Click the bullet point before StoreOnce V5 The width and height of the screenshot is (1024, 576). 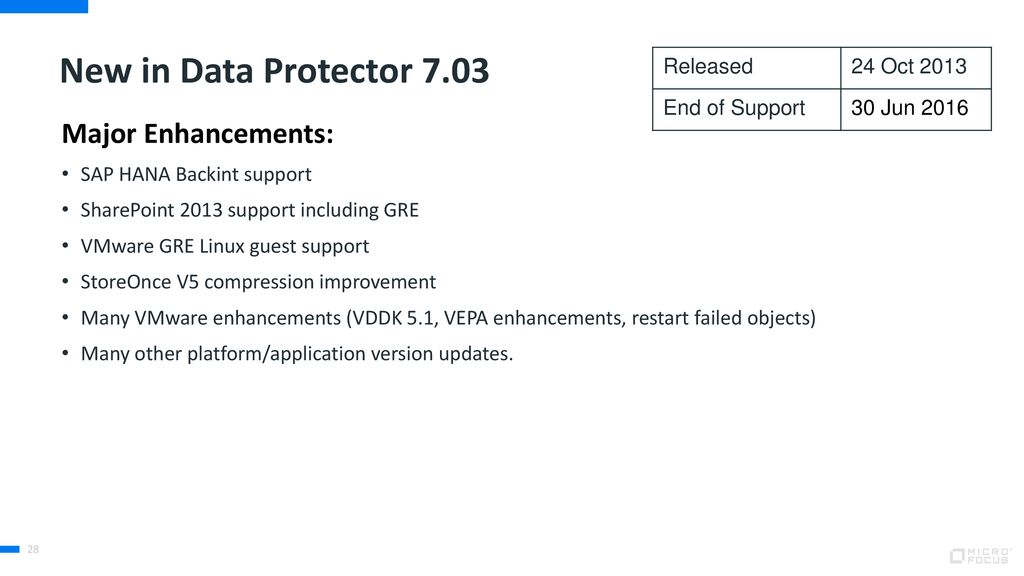[x=65, y=282]
